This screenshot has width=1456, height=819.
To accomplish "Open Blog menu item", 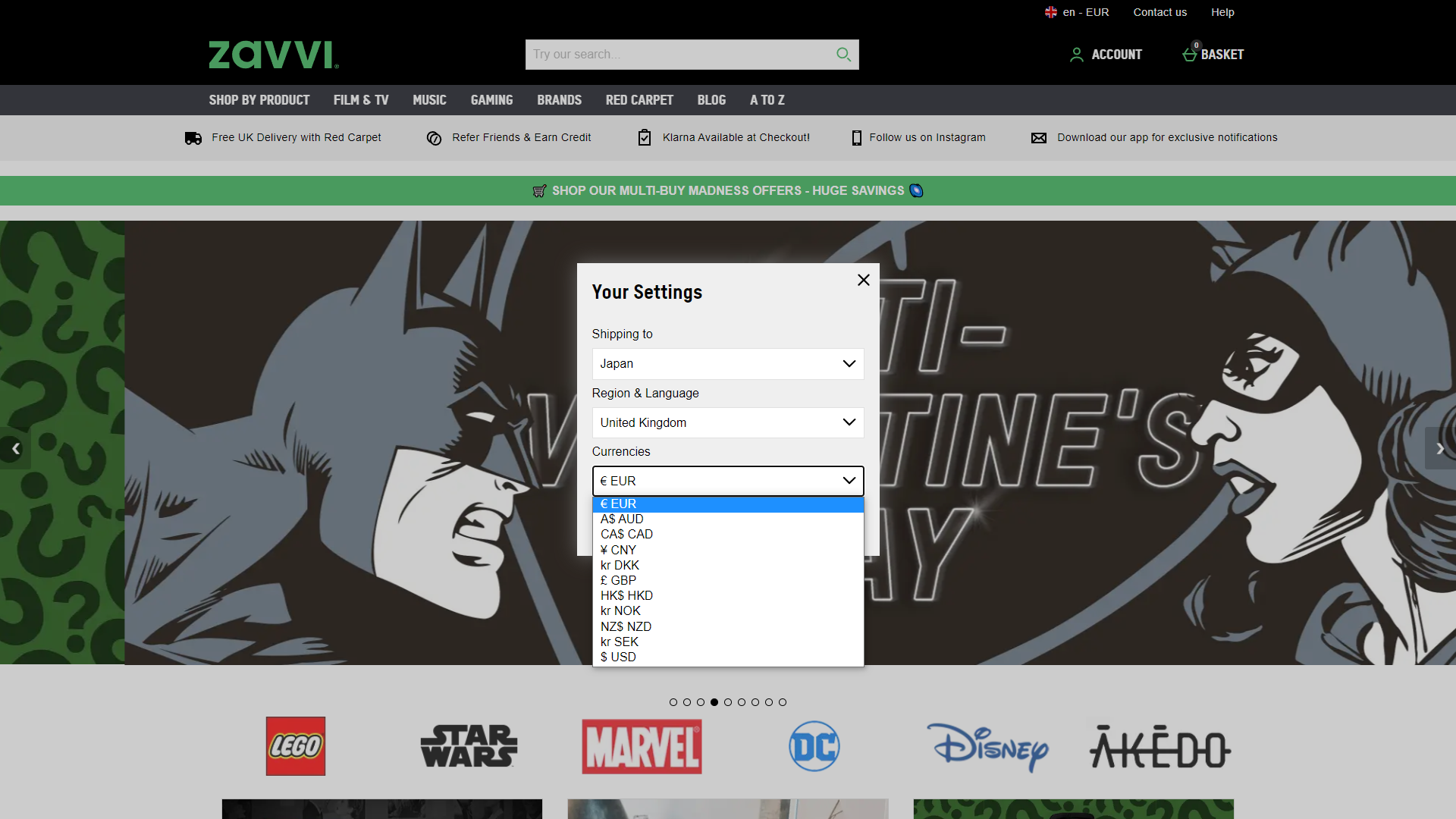I will (x=711, y=100).
